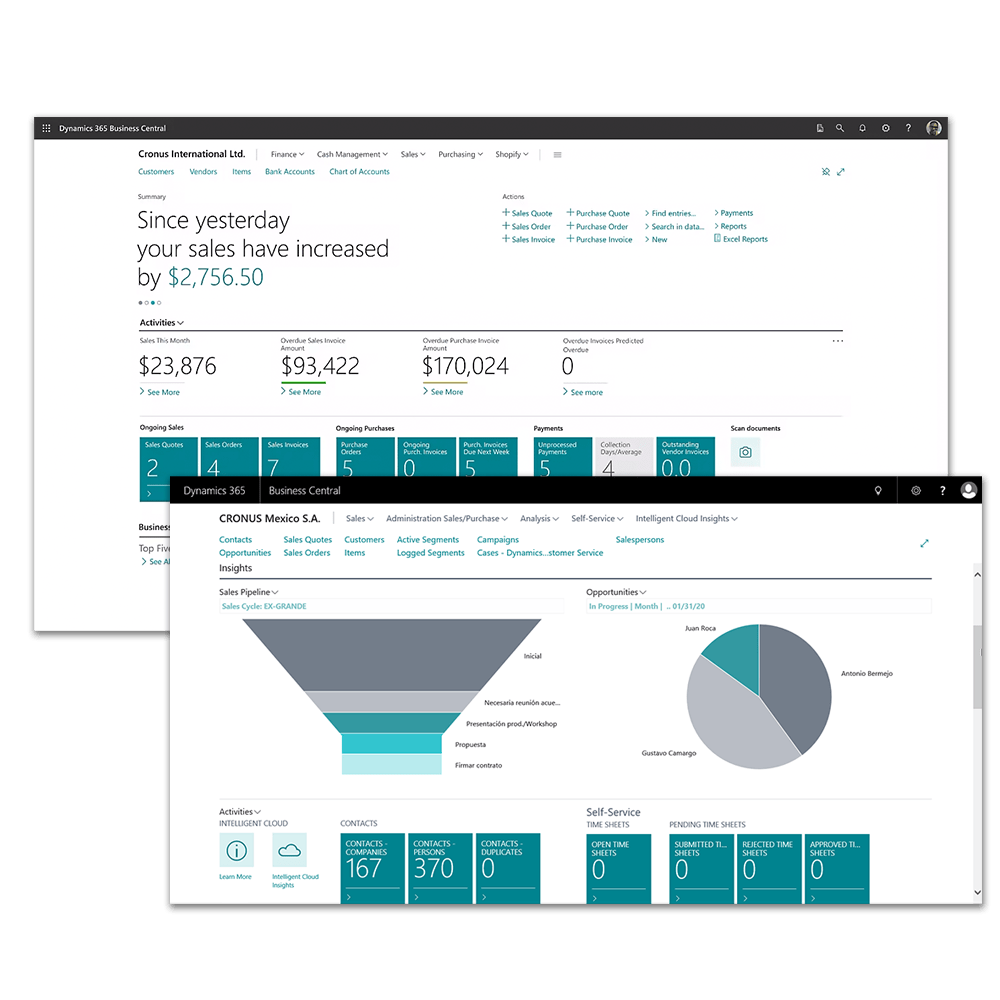Open the Bank Accounts link
1000x1000 pixels.
290,172
